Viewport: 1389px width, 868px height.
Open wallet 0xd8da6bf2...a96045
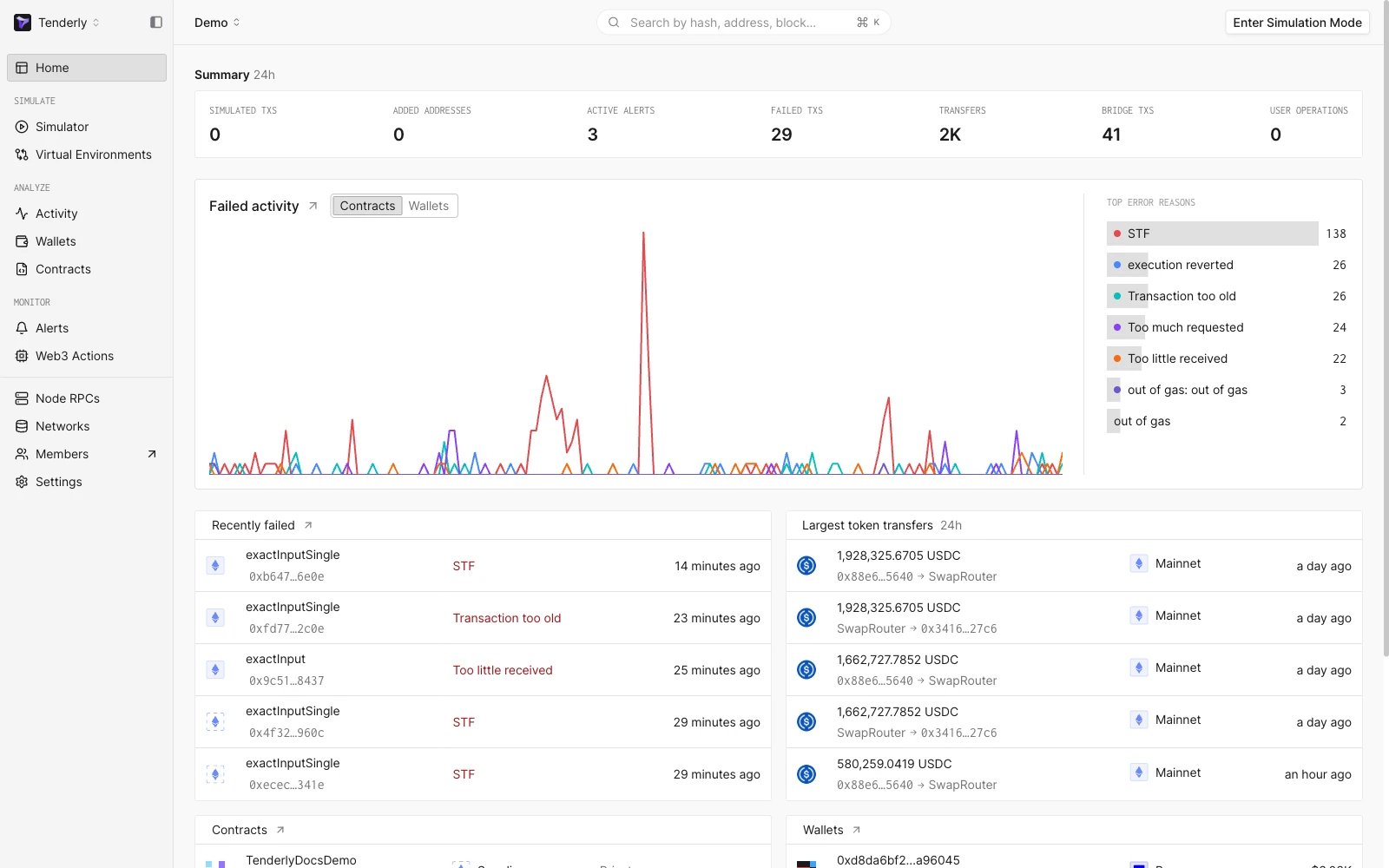(898, 860)
